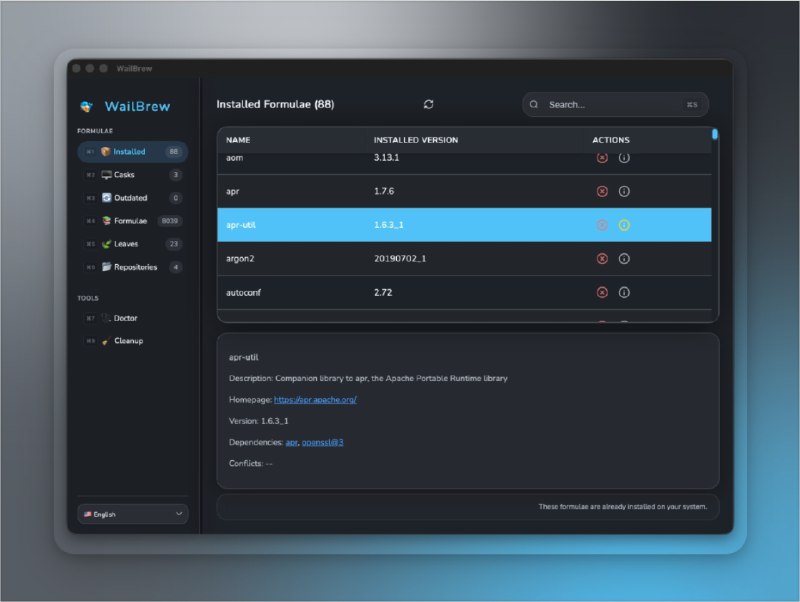Show info for the autoconf formula
This screenshot has height=602, width=800.
[x=624, y=292]
